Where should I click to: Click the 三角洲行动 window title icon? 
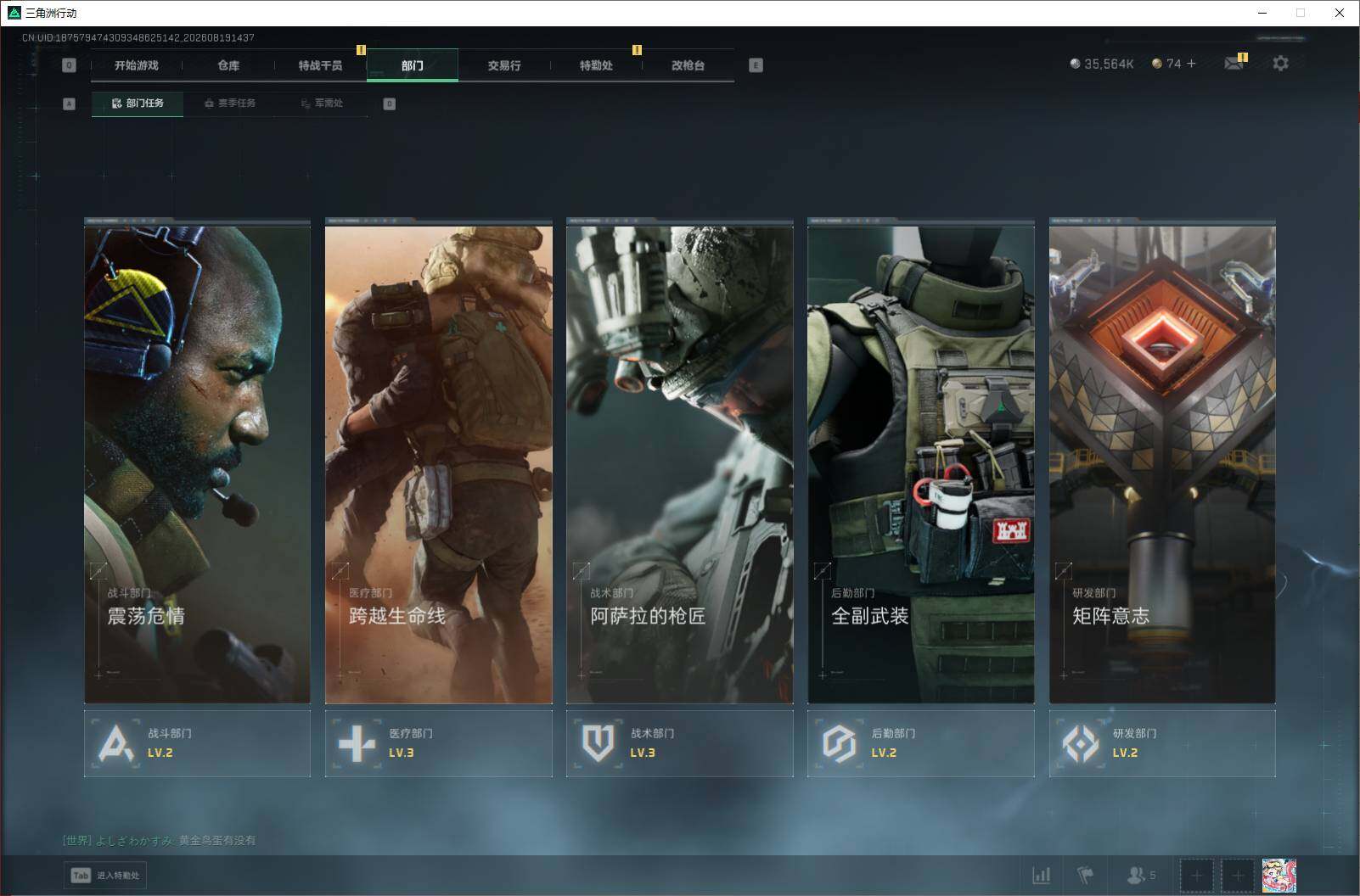(14, 13)
